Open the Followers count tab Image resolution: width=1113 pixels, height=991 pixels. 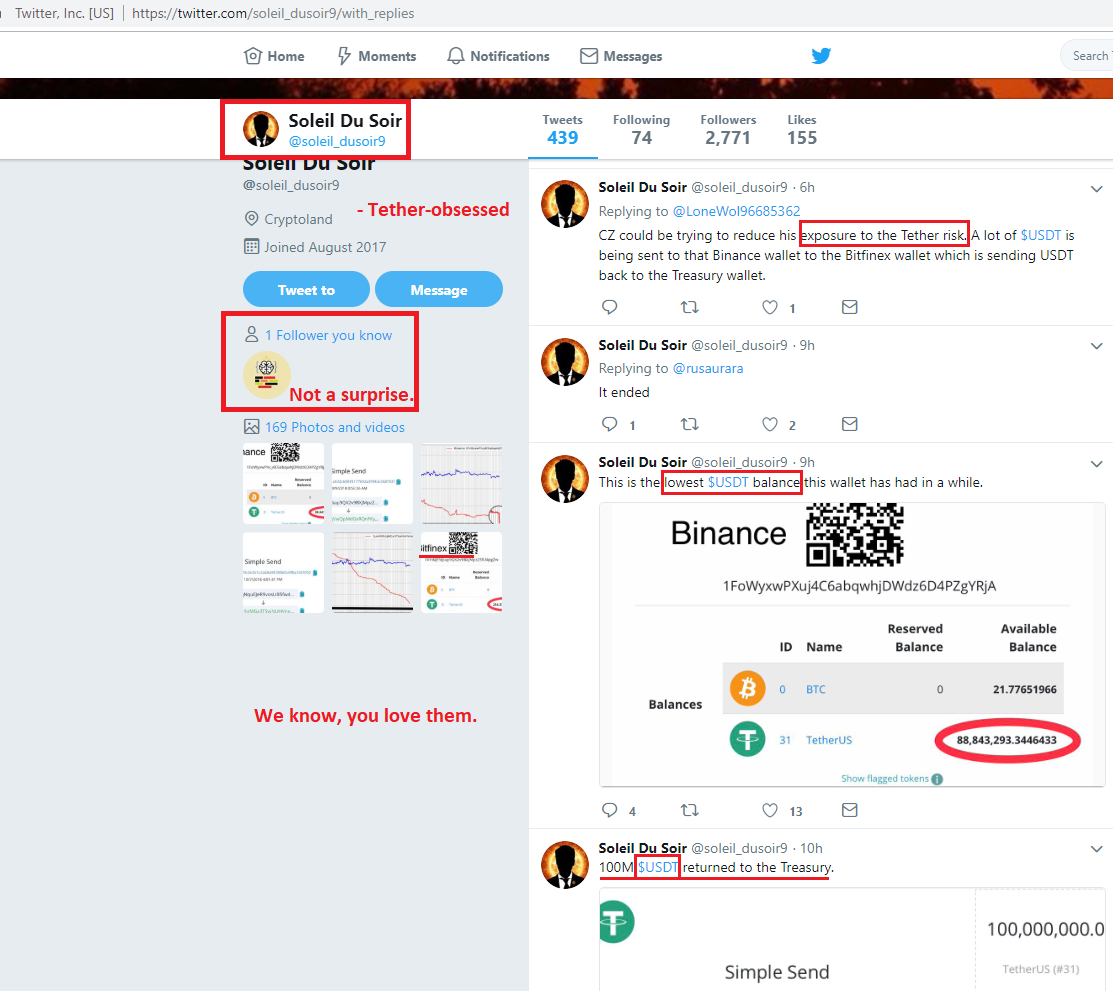(x=728, y=131)
